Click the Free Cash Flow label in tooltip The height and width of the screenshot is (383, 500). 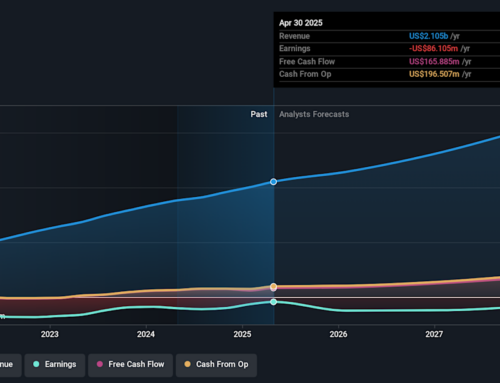307,62
